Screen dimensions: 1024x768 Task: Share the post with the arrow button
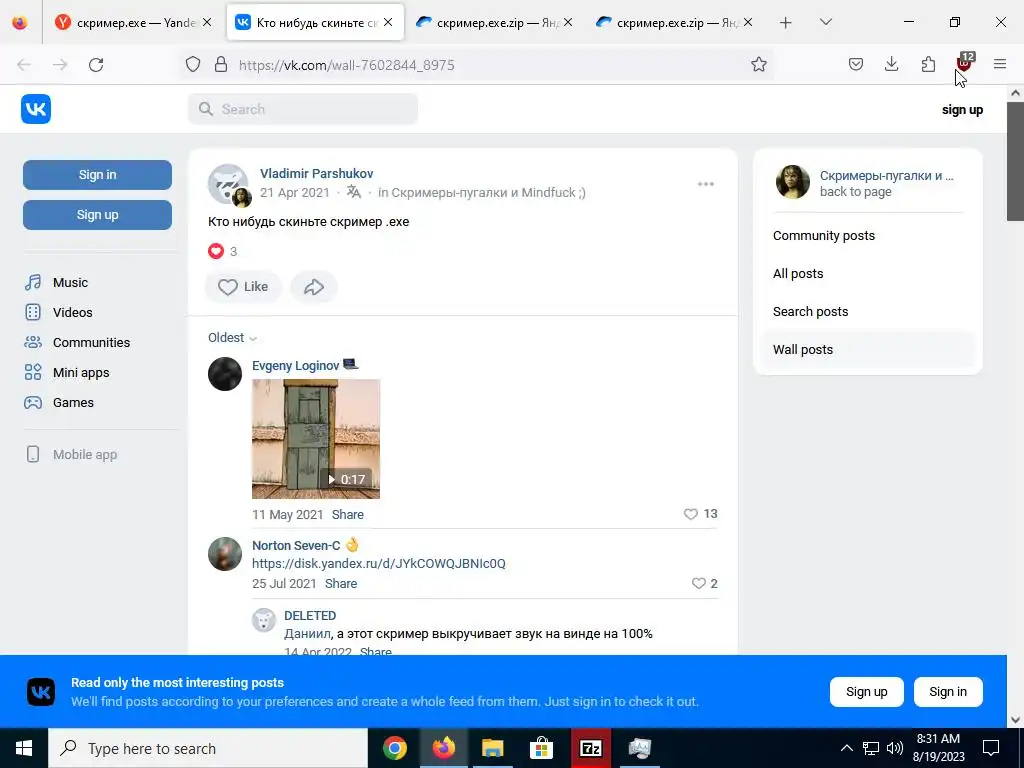[x=314, y=287]
